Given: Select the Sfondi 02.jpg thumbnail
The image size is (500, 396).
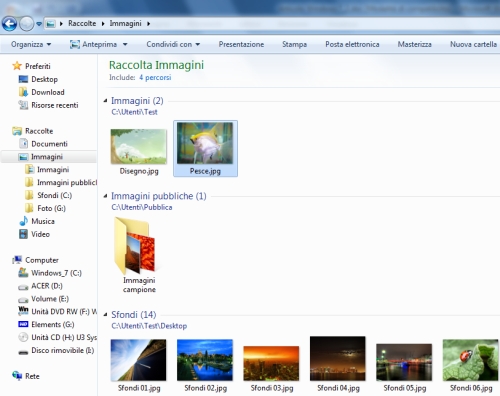Looking at the screenshot, I should tap(205, 366).
